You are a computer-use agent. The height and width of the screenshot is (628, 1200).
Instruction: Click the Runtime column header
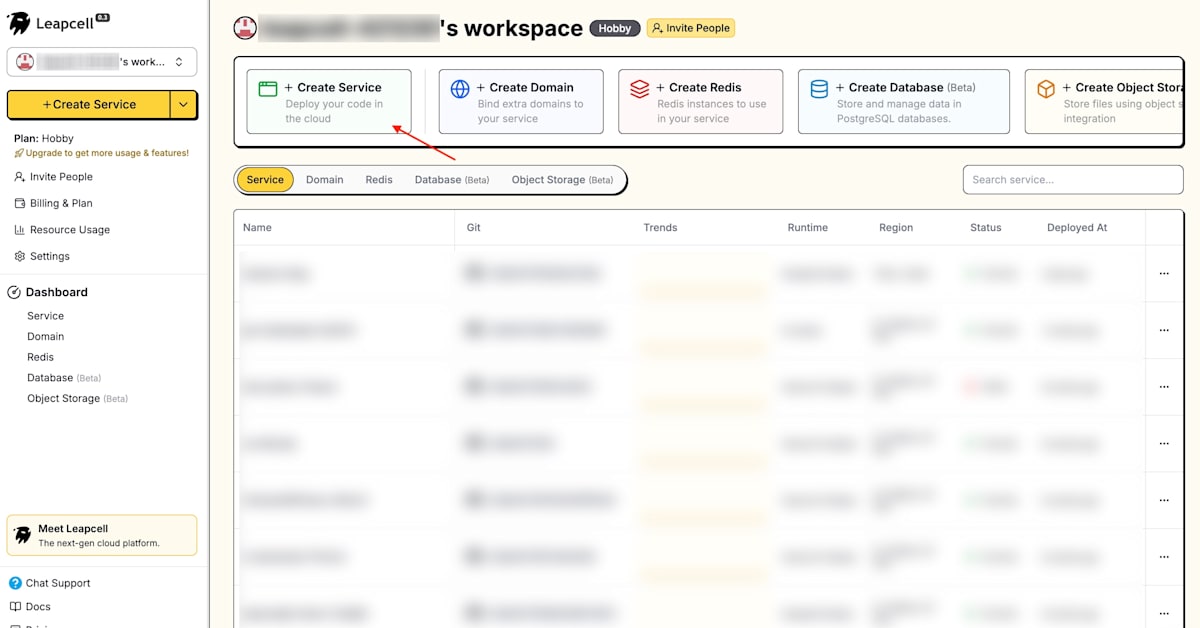pos(808,228)
